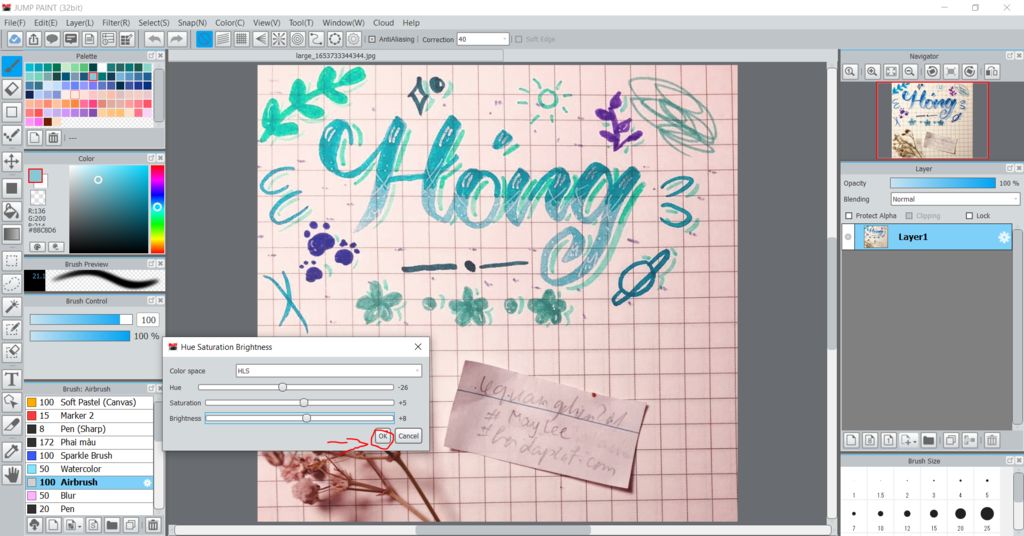Fit canvas to window in Navigator
The image size is (1024, 536).
pos(891,71)
